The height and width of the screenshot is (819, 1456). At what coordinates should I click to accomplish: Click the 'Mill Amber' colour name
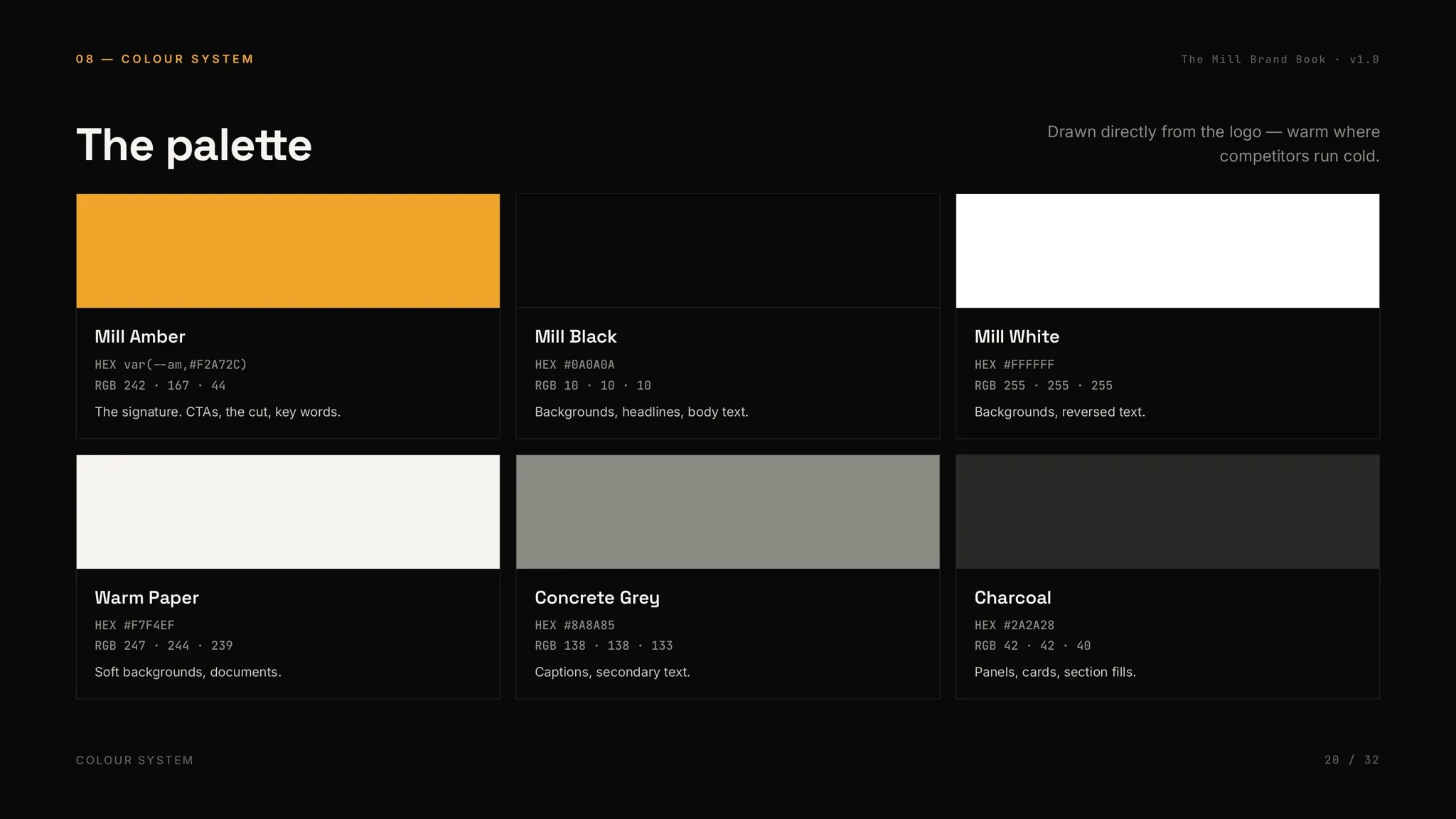(140, 336)
